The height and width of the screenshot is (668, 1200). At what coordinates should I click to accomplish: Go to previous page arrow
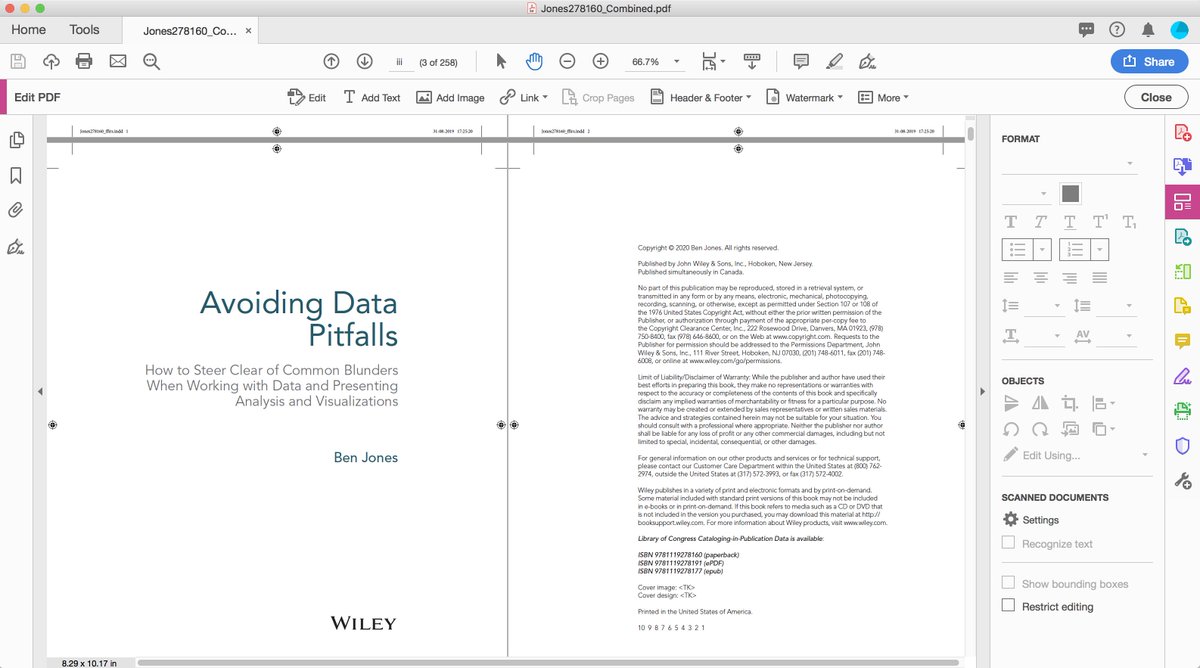pos(332,61)
